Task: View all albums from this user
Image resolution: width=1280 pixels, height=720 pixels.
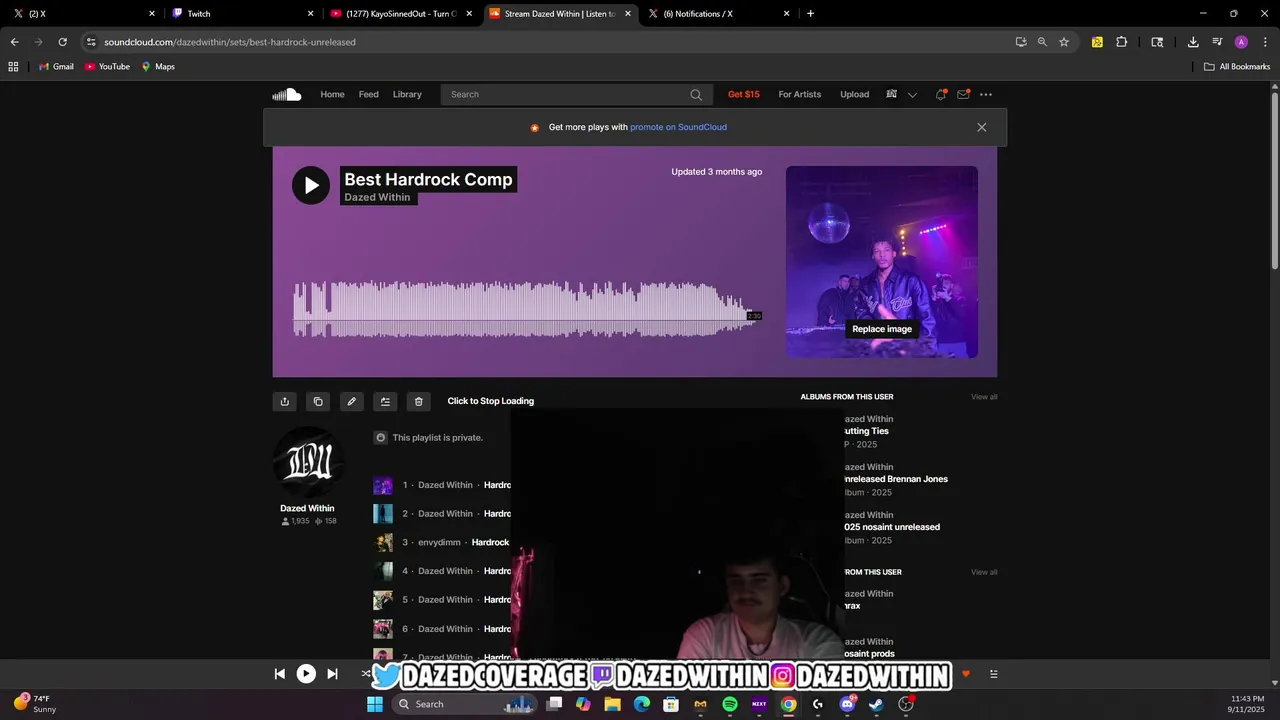Action: point(984,397)
